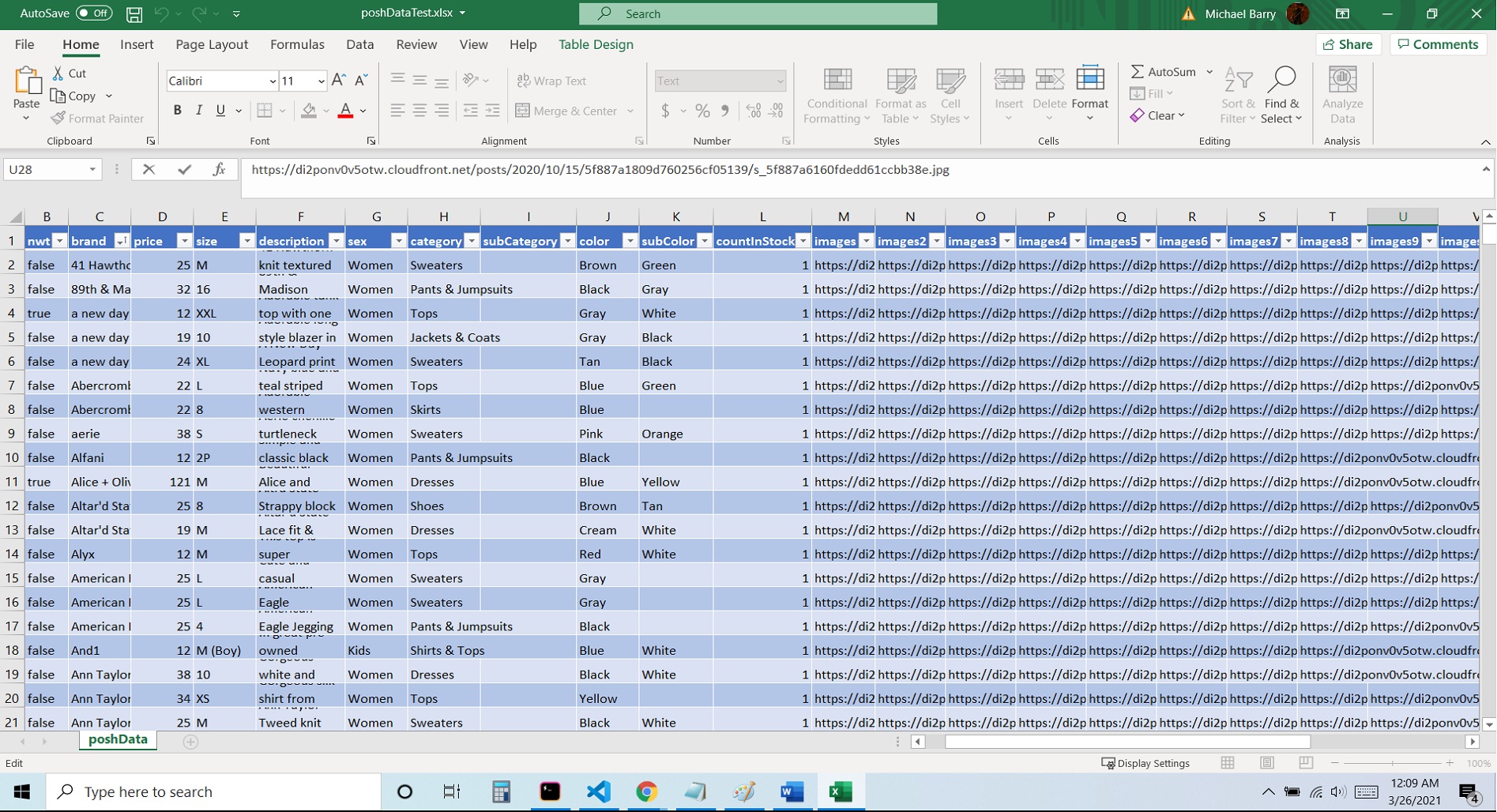Click the Align Right icon
The image size is (1497, 812).
[x=442, y=111]
